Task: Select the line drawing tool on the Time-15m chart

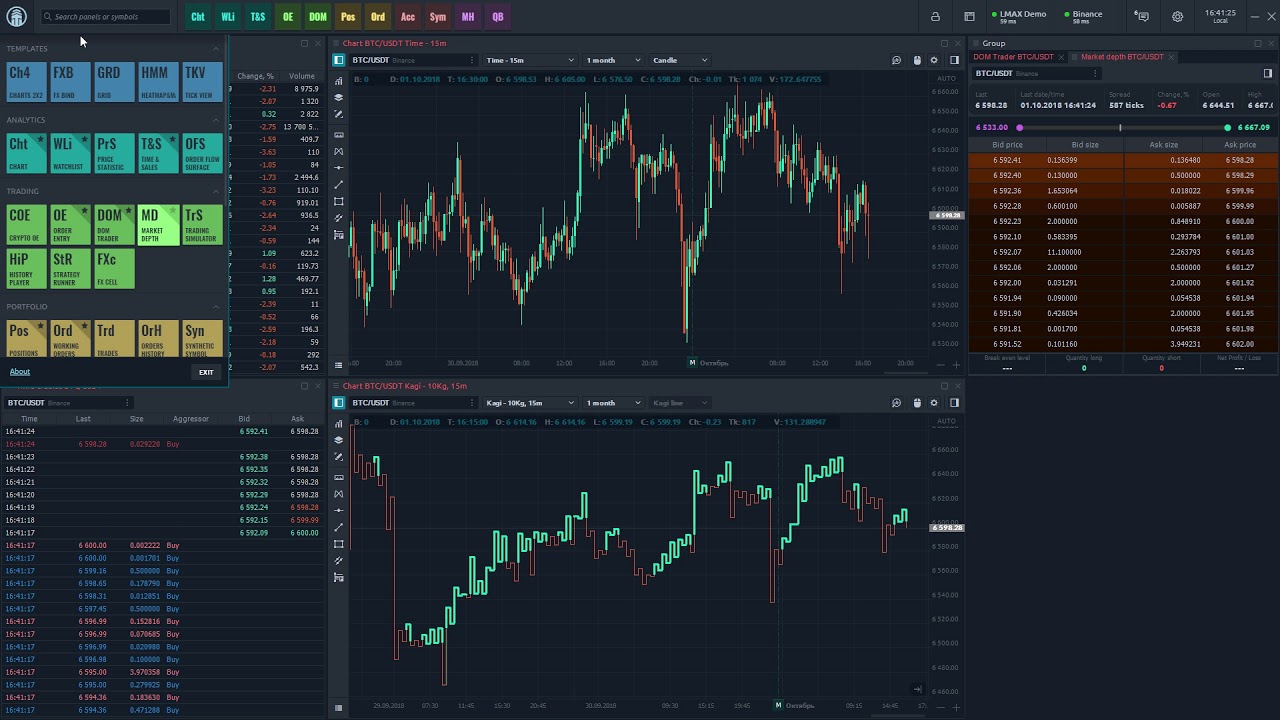Action: point(339,185)
